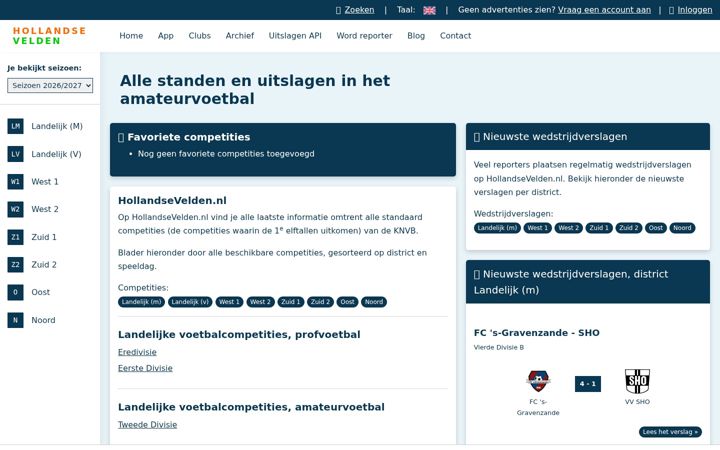Viewport: 720px width, 450px height.
Task: Click Zuid 1 pill under Competities
Action: 291,302
